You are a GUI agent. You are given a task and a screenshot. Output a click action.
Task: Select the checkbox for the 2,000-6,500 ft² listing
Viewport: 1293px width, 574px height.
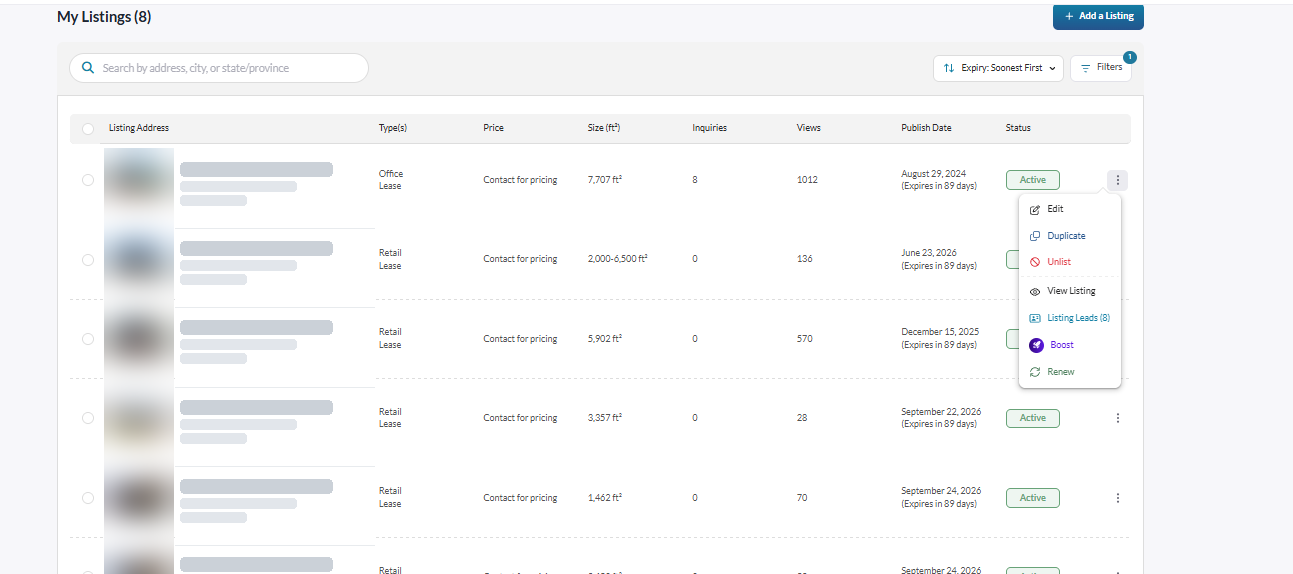click(x=88, y=260)
